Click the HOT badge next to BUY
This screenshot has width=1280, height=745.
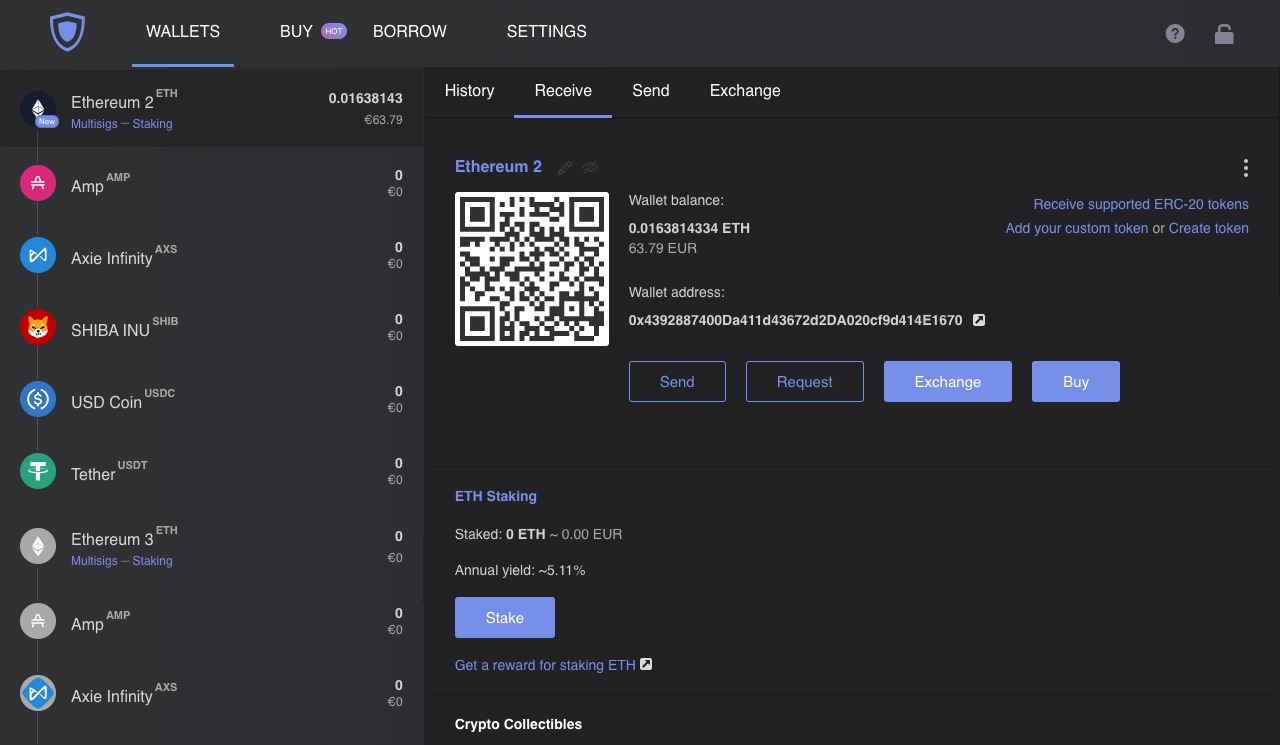(334, 31)
